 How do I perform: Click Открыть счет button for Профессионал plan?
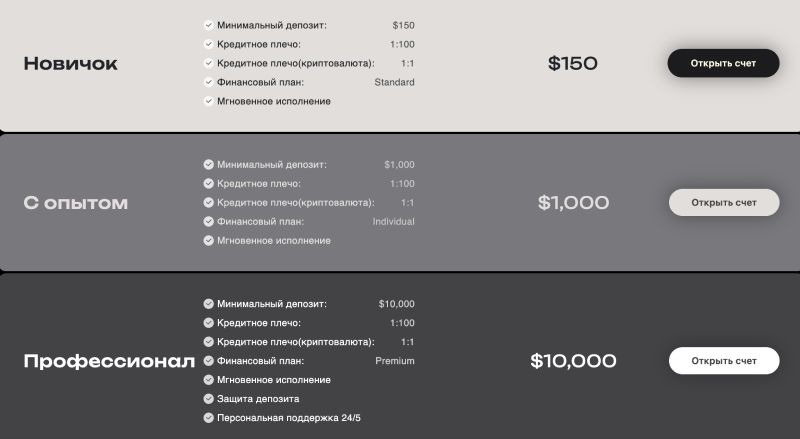[723, 361]
